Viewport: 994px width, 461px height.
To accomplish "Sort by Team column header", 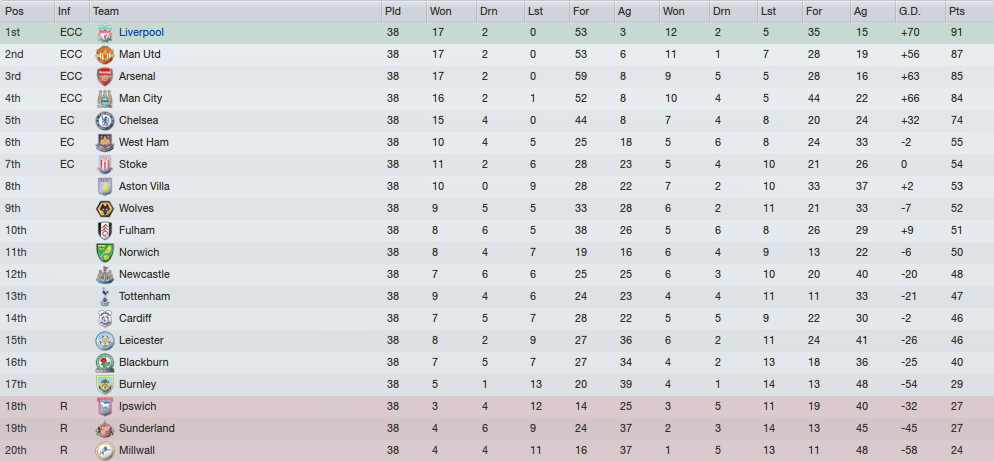I will point(235,11).
